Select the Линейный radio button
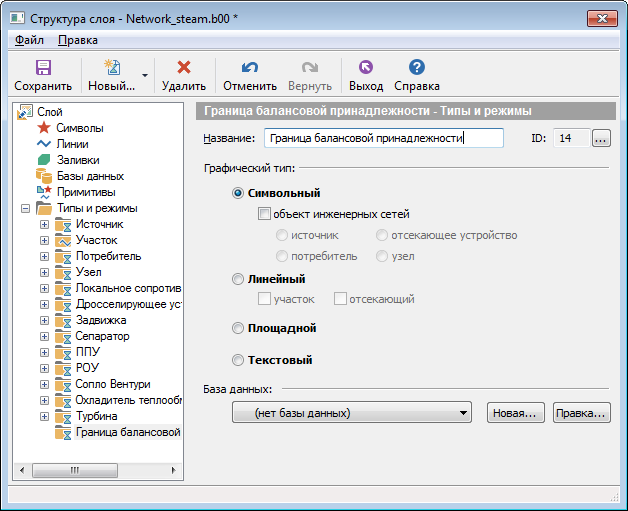The width and height of the screenshot is (628, 511). click(x=238, y=280)
